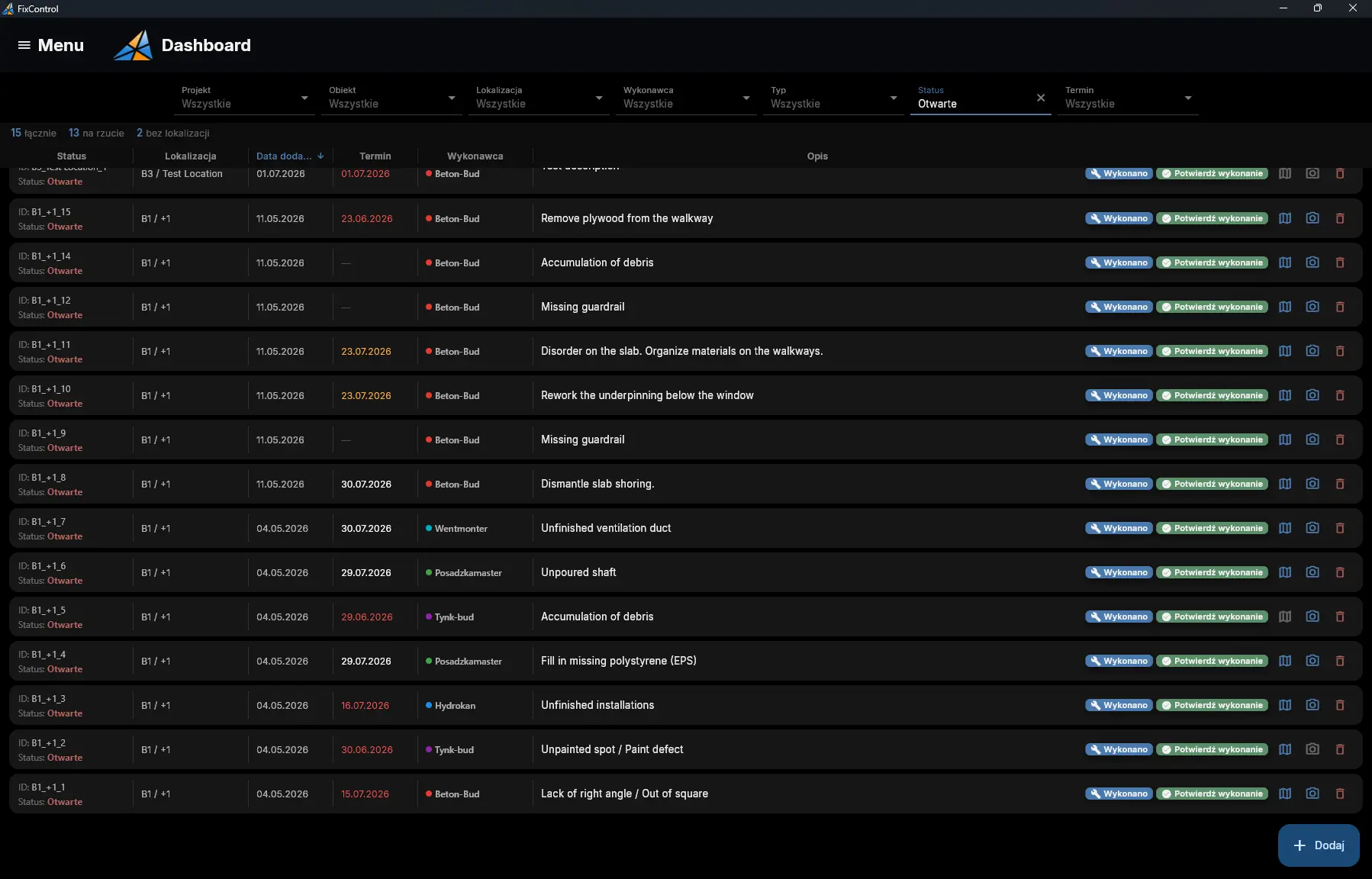Open map for Unfinished installations row
This screenshot has width=1372, height=879.
click(x=1285, y=705)
